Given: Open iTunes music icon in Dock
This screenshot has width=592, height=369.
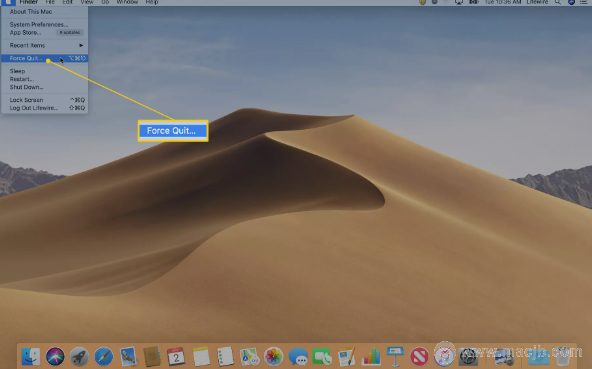Looking at the screenshot, I should pos(444,357).
